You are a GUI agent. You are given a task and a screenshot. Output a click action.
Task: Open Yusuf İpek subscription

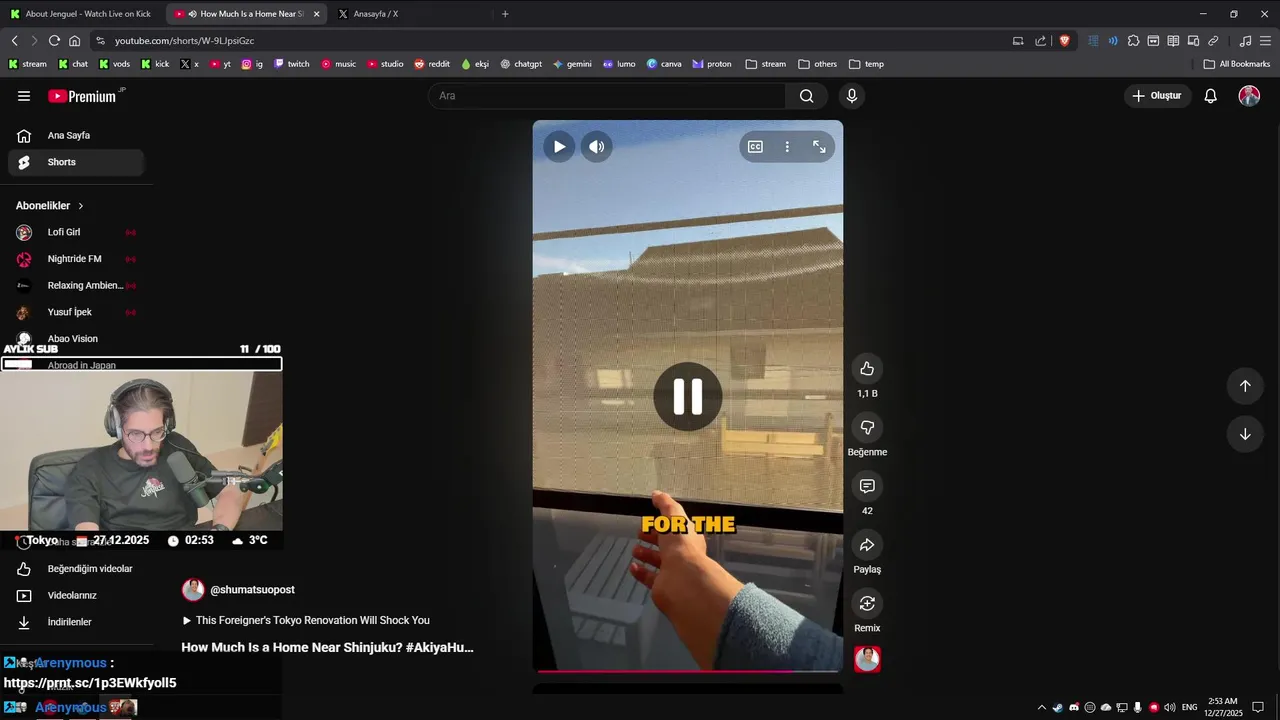76,312
